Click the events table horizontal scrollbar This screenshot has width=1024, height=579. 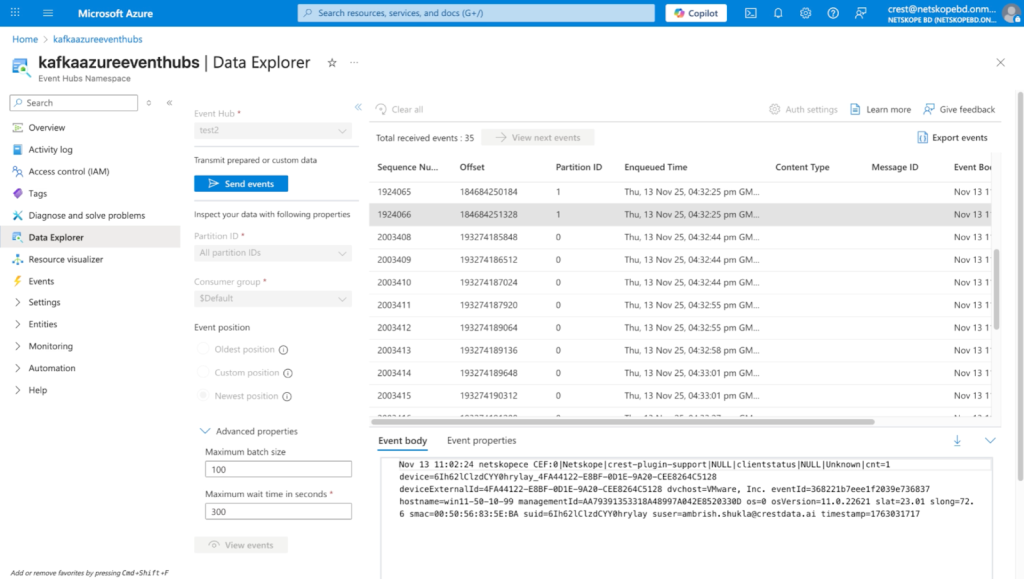pos(623,422)
